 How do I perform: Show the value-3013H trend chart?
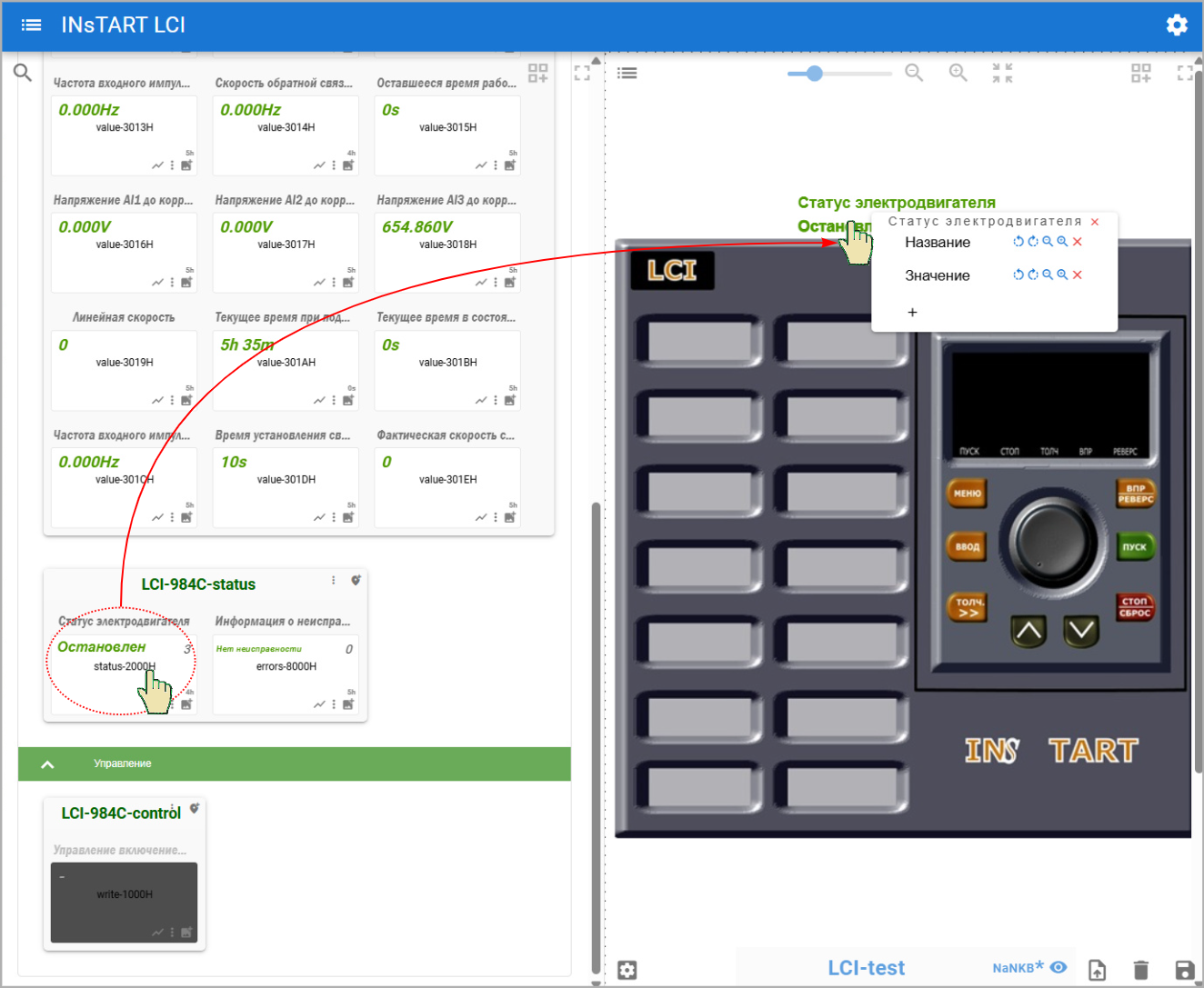(157, 165)
